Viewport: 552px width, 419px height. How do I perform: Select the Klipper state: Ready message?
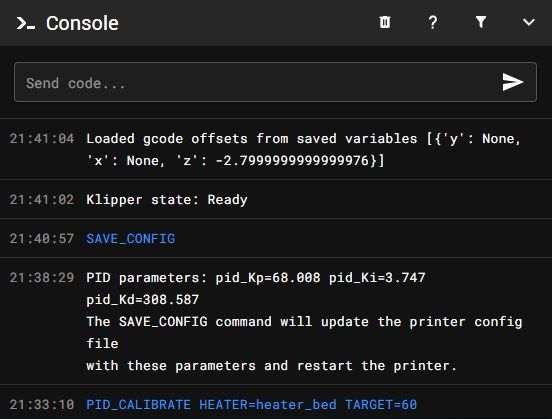click(x=167, y=200)
